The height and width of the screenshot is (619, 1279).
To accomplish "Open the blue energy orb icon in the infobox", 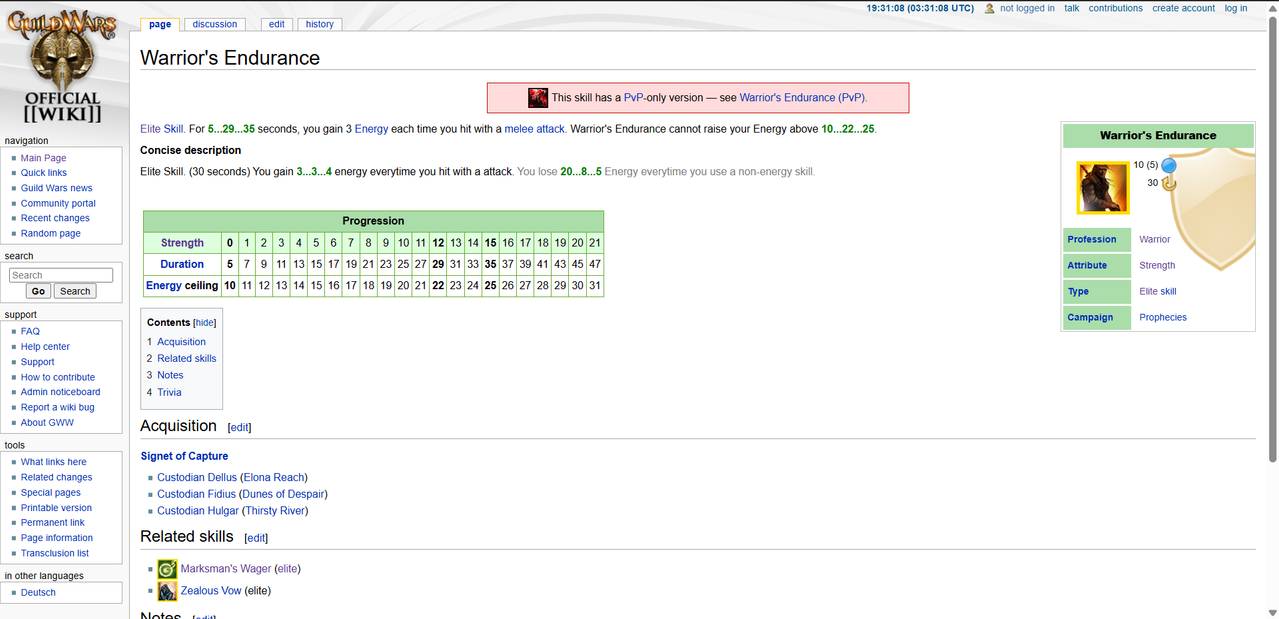I will [1168, 165].
